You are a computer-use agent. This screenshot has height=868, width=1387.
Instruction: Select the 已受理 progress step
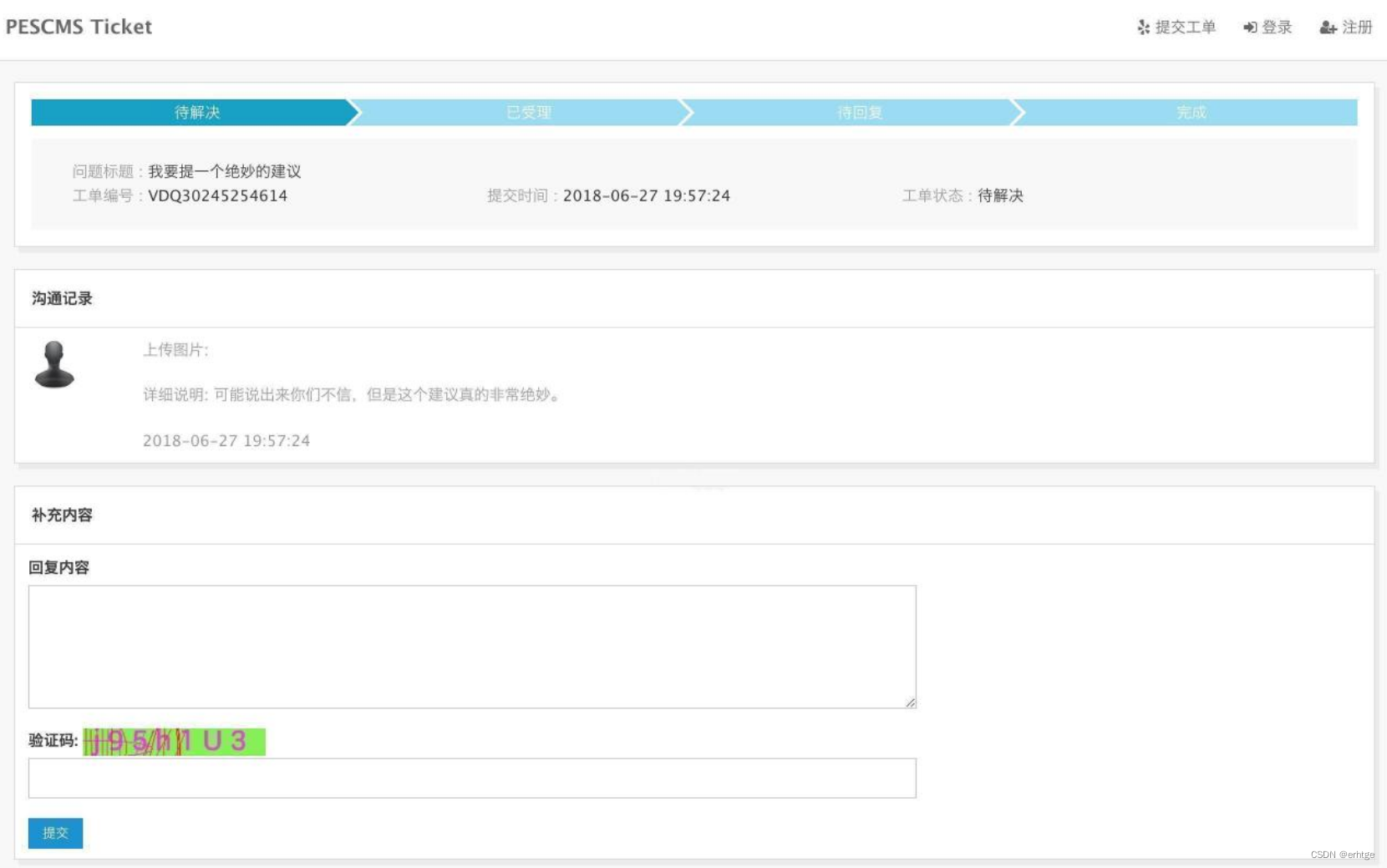pyautogui.click(x=528, y=112)
